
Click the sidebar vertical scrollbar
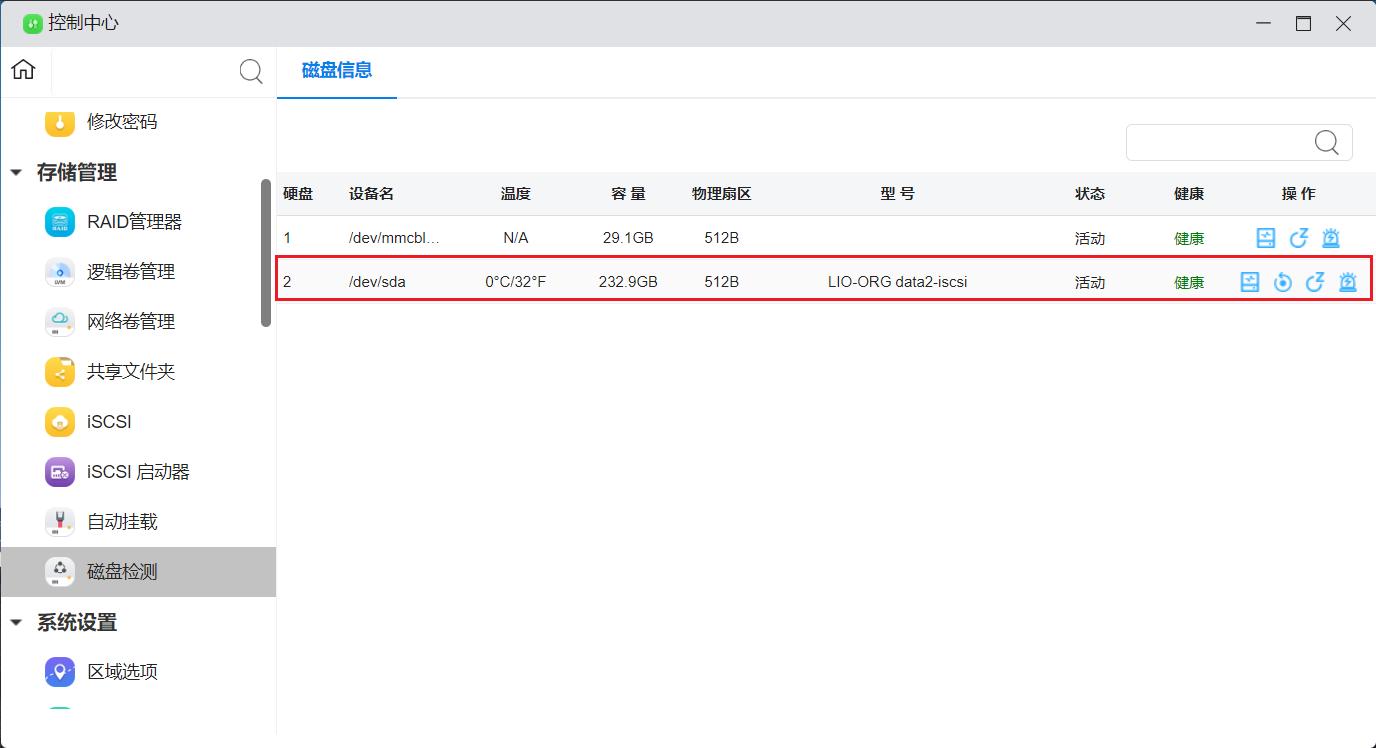point(266,252)
